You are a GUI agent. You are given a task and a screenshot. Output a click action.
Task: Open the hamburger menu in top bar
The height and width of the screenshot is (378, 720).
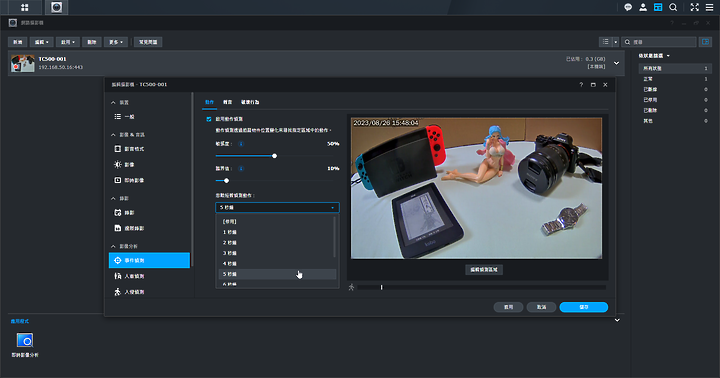click(709, 7)
